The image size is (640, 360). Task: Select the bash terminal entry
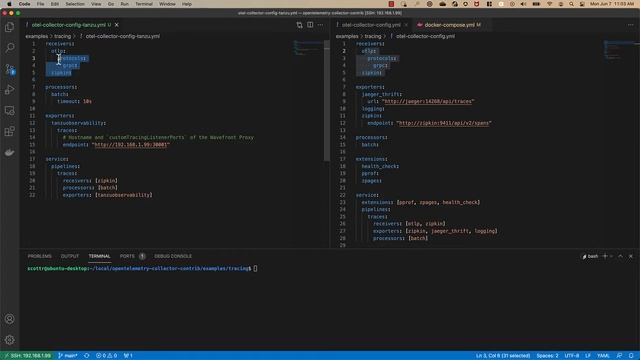tap(590, 256)
